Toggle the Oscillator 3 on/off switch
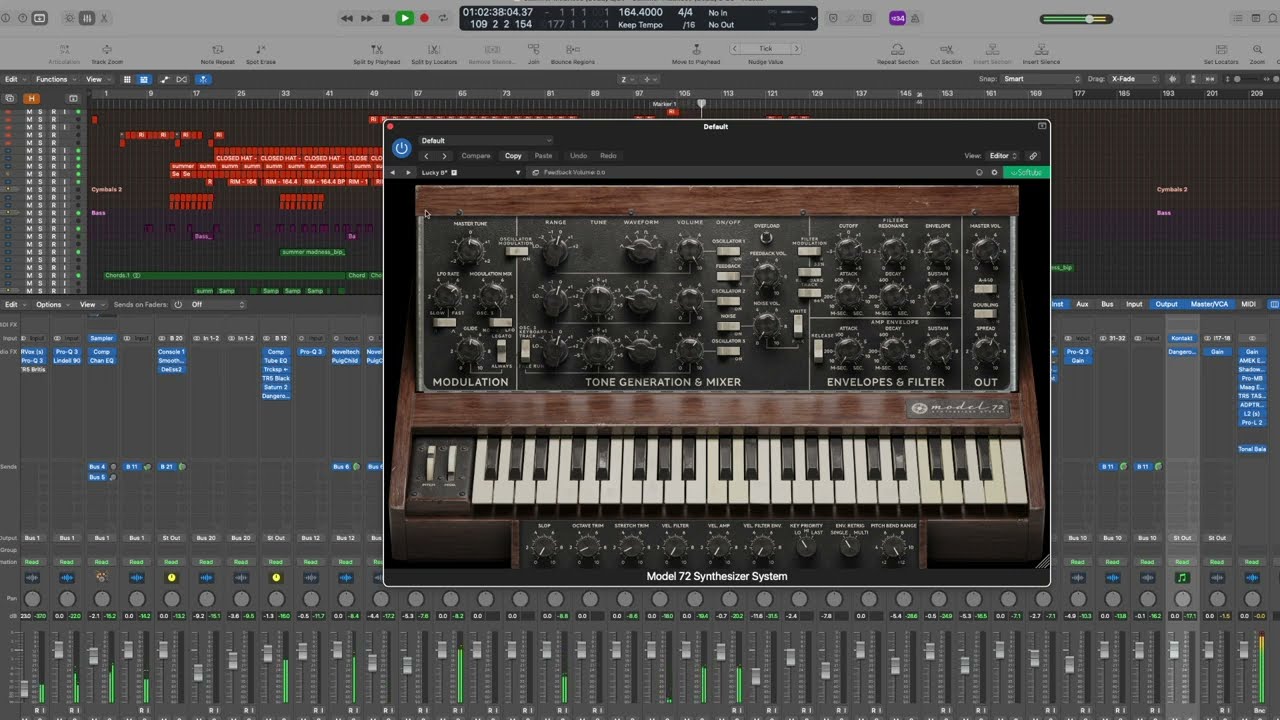The image size is (1280, 720). 729,352
